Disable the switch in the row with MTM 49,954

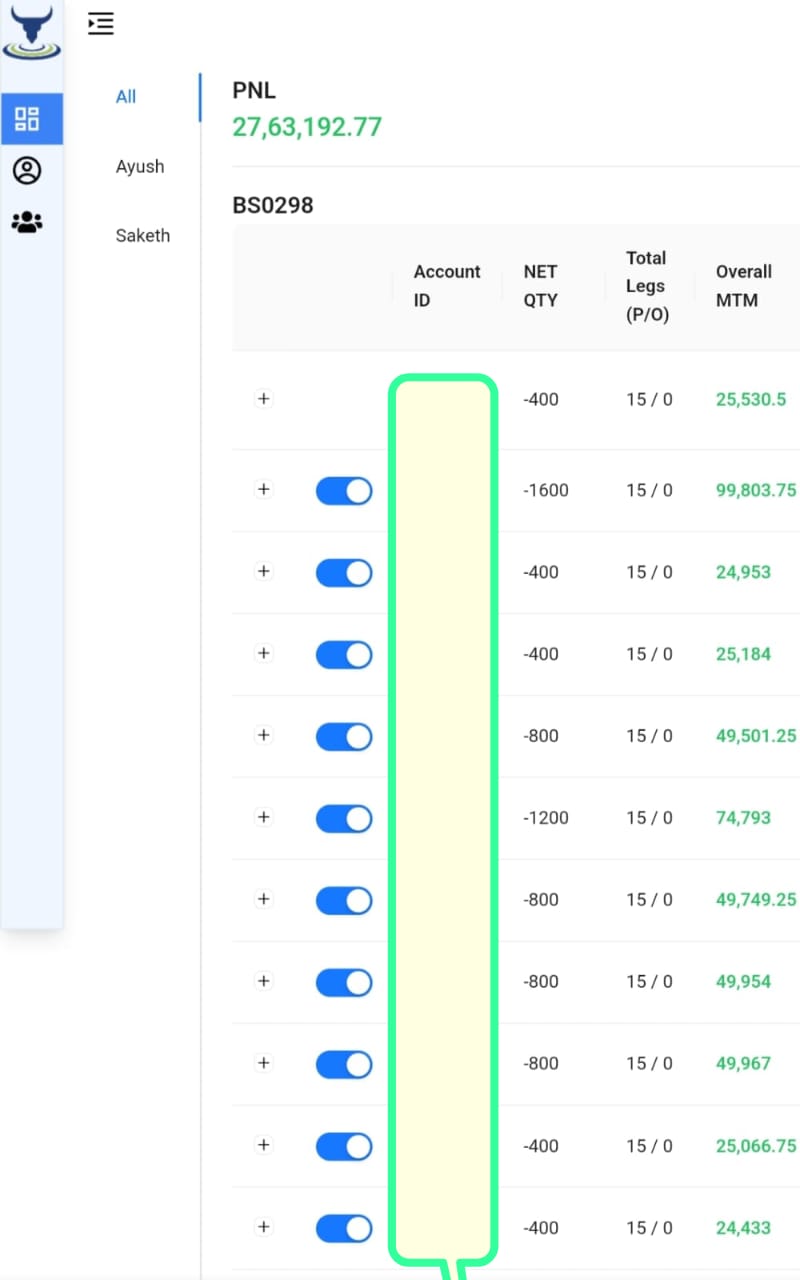[344, 982]
